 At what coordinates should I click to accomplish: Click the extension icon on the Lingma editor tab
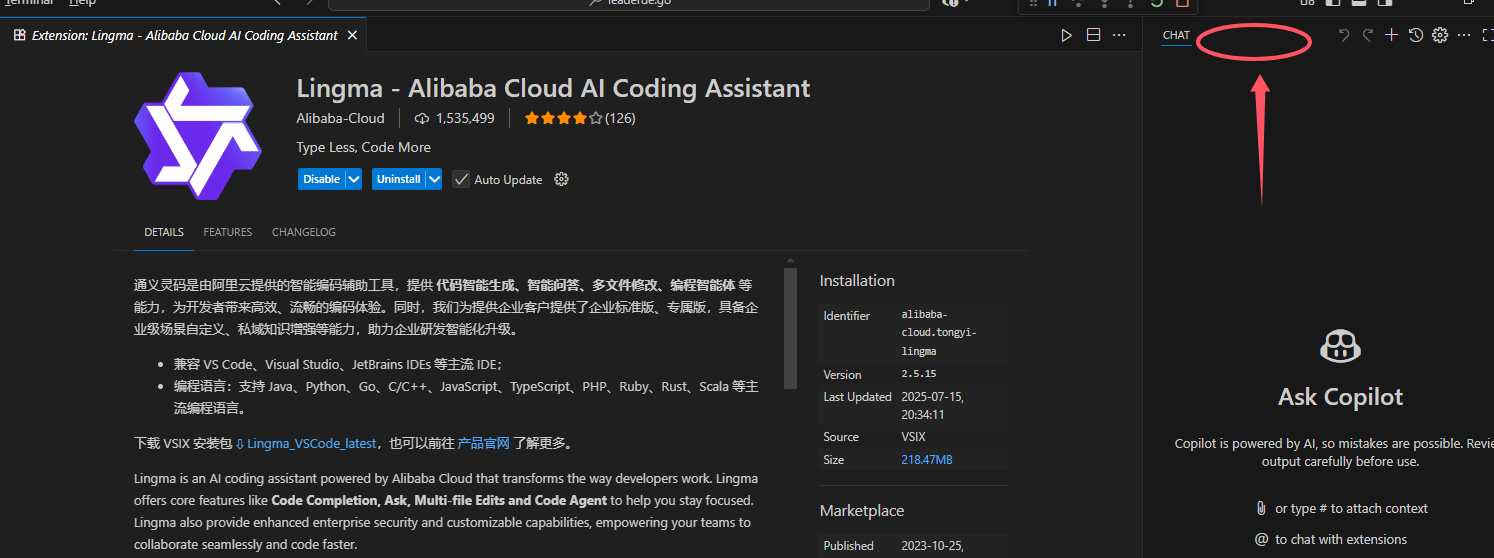pos(20,35)
